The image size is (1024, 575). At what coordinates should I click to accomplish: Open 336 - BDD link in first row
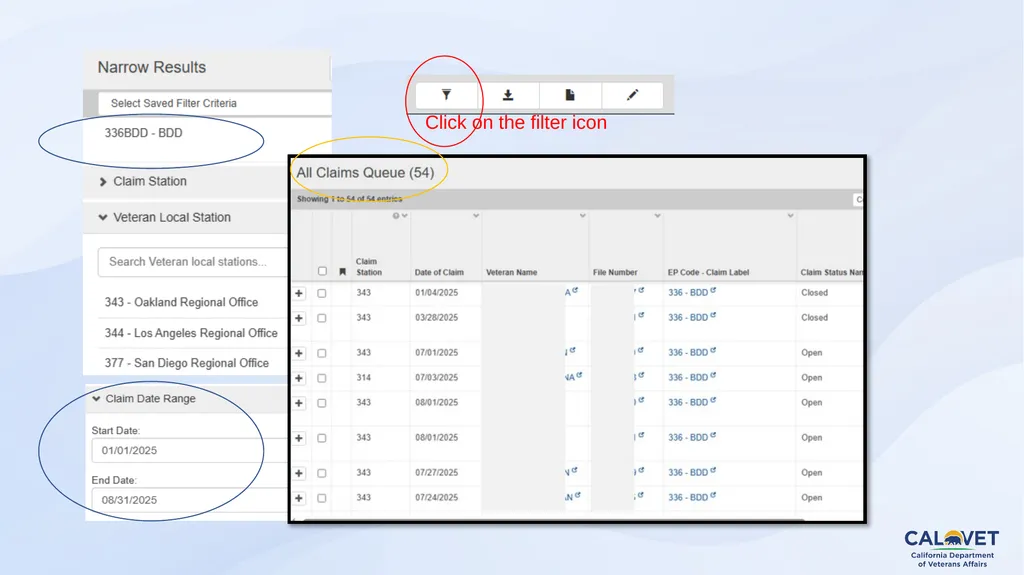coord(688,293)
